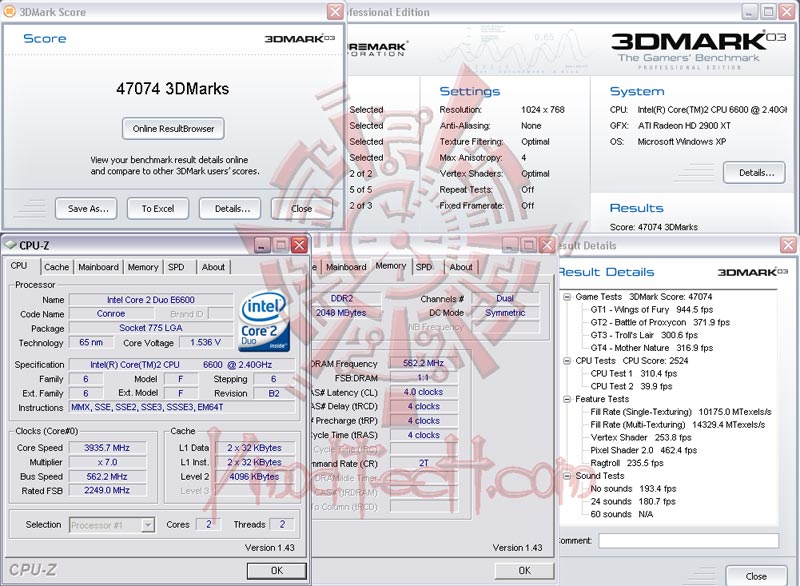Select GT1 - Wings of Fury result
The width and height of the screenshot is (800, 586).
point(652,310)
